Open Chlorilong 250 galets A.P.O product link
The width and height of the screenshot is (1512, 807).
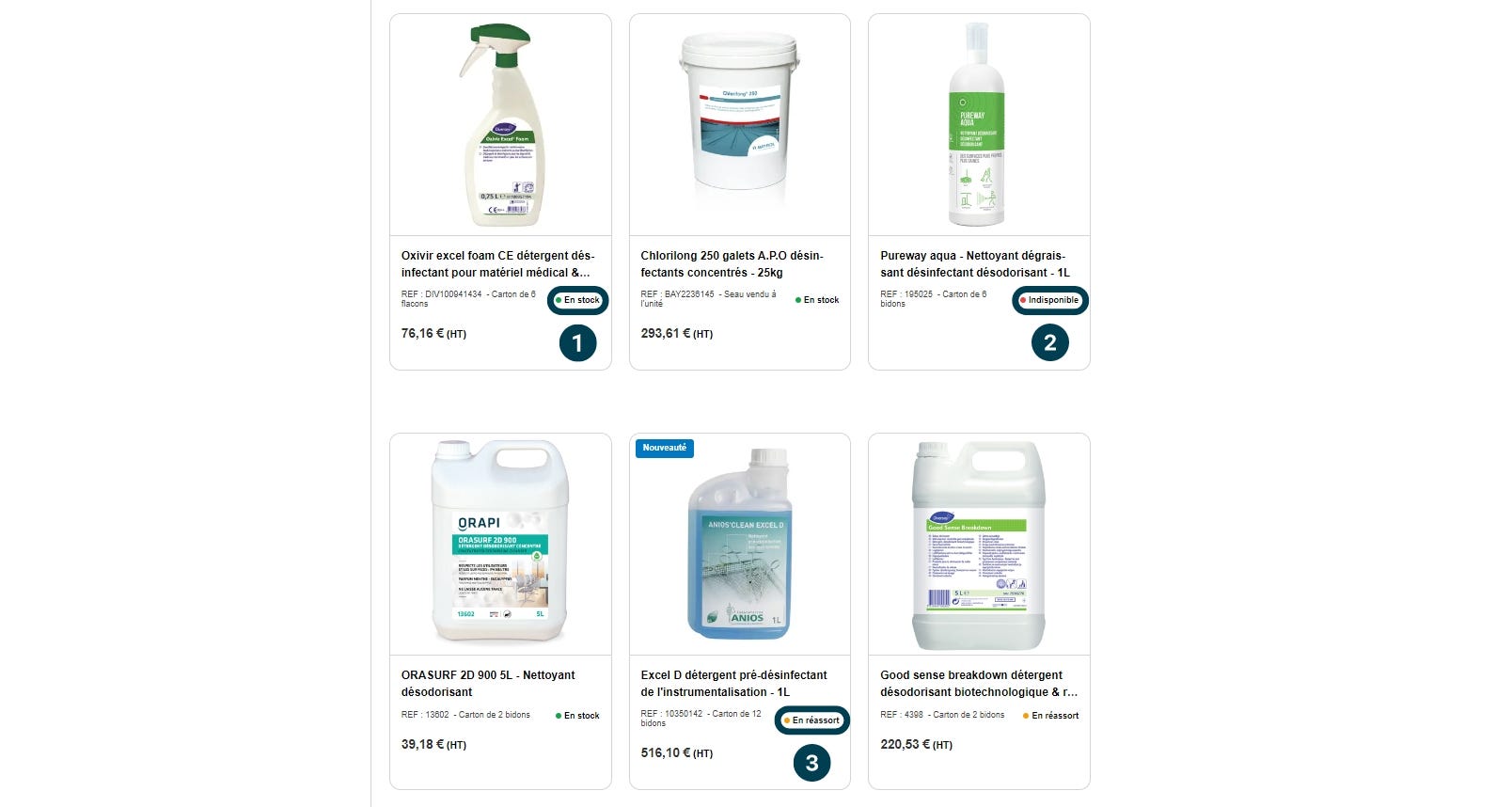(732, 264)
